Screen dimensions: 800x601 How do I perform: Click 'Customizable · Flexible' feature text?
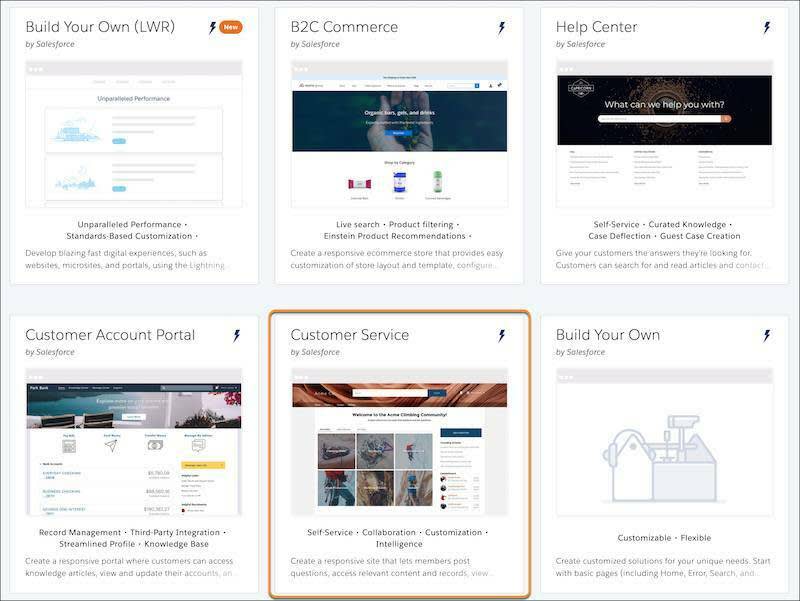click(x=664, y=538)
